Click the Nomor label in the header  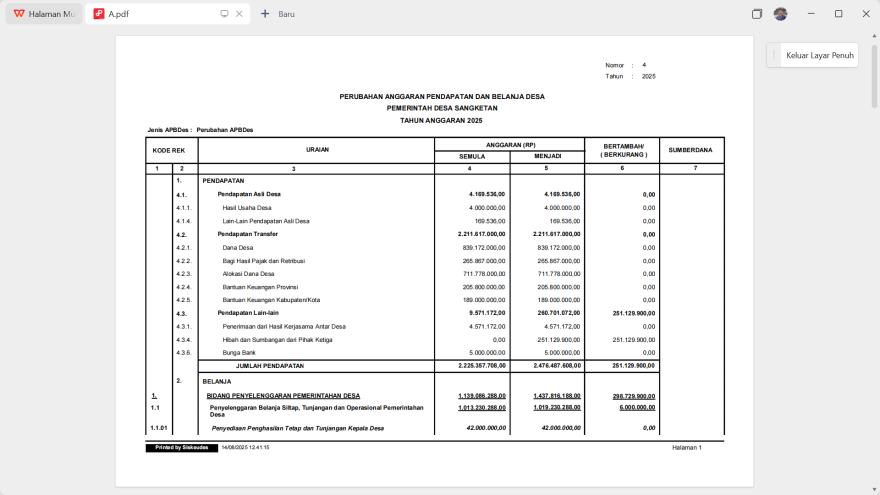[614, 66]
